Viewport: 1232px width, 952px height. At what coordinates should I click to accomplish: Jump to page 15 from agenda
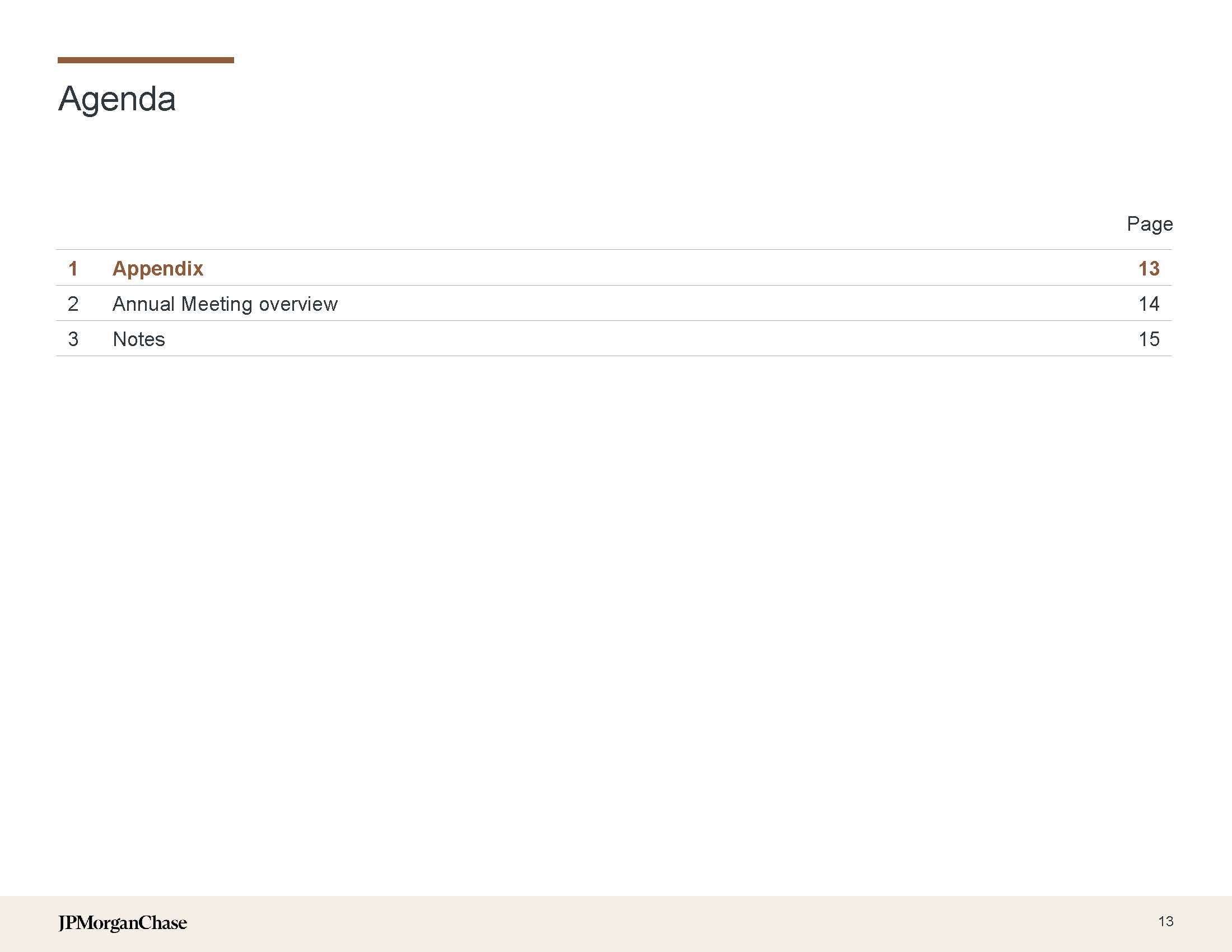(x=1149, y=339)
